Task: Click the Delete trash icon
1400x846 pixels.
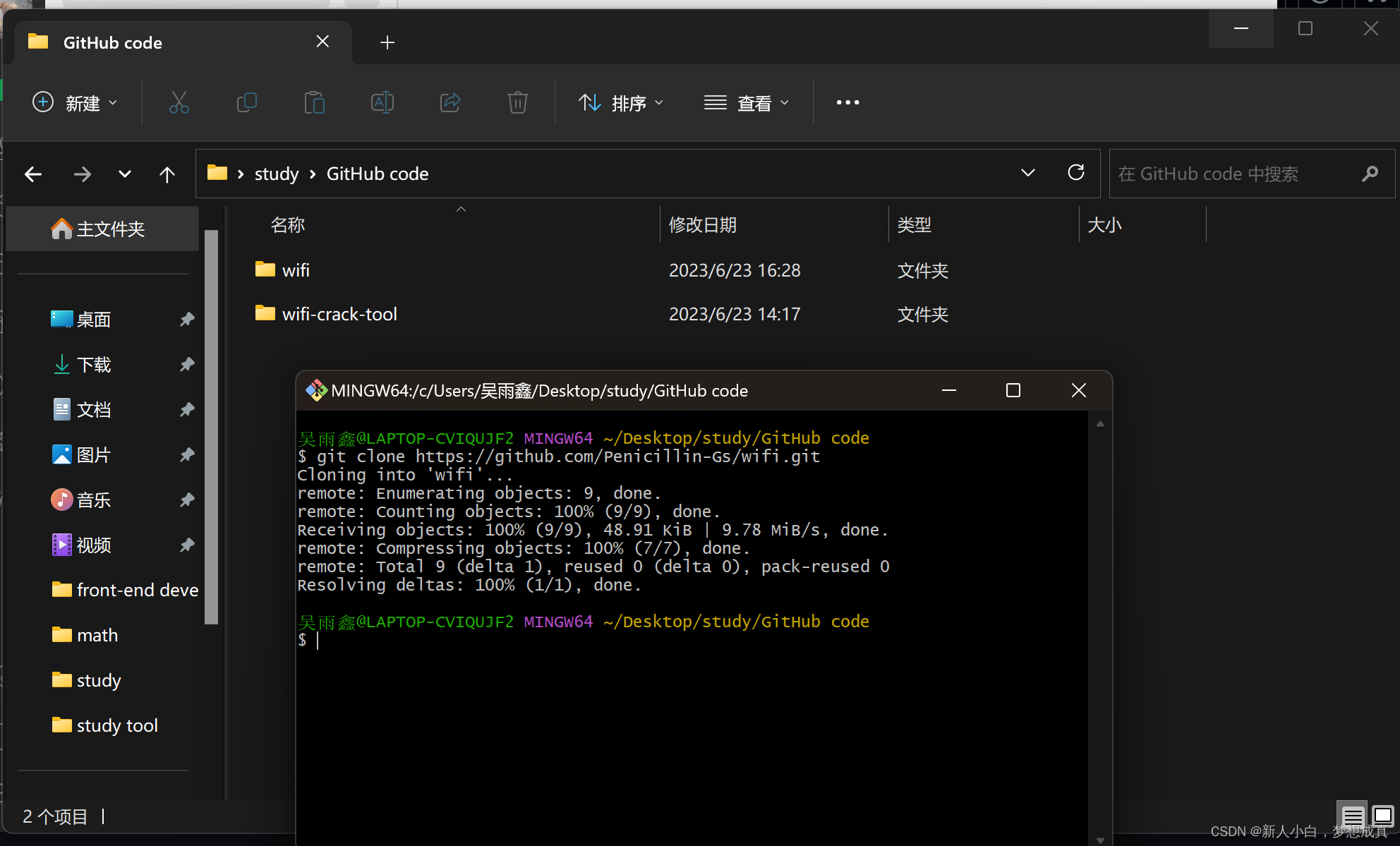Action: pyautogui.click(x=517, y=103)
